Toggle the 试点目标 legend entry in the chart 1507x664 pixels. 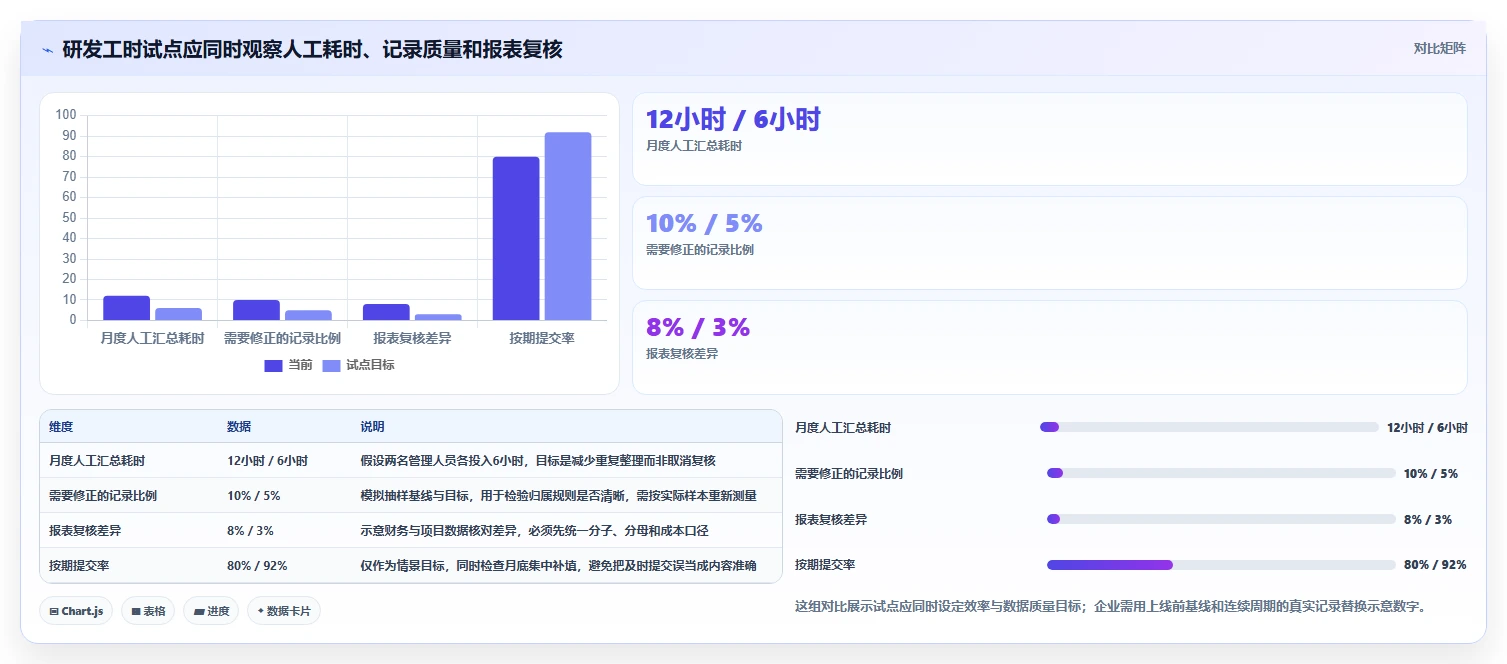358,365
